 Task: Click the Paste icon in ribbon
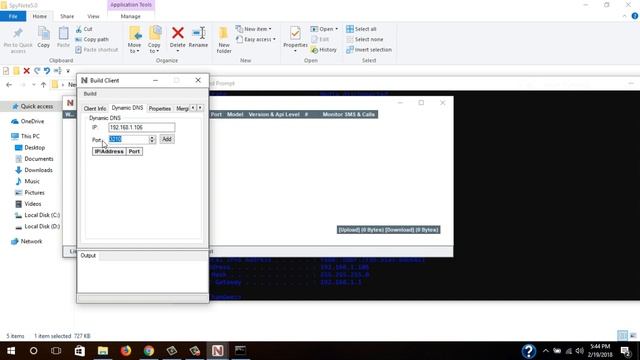click(x=63, y=33)
